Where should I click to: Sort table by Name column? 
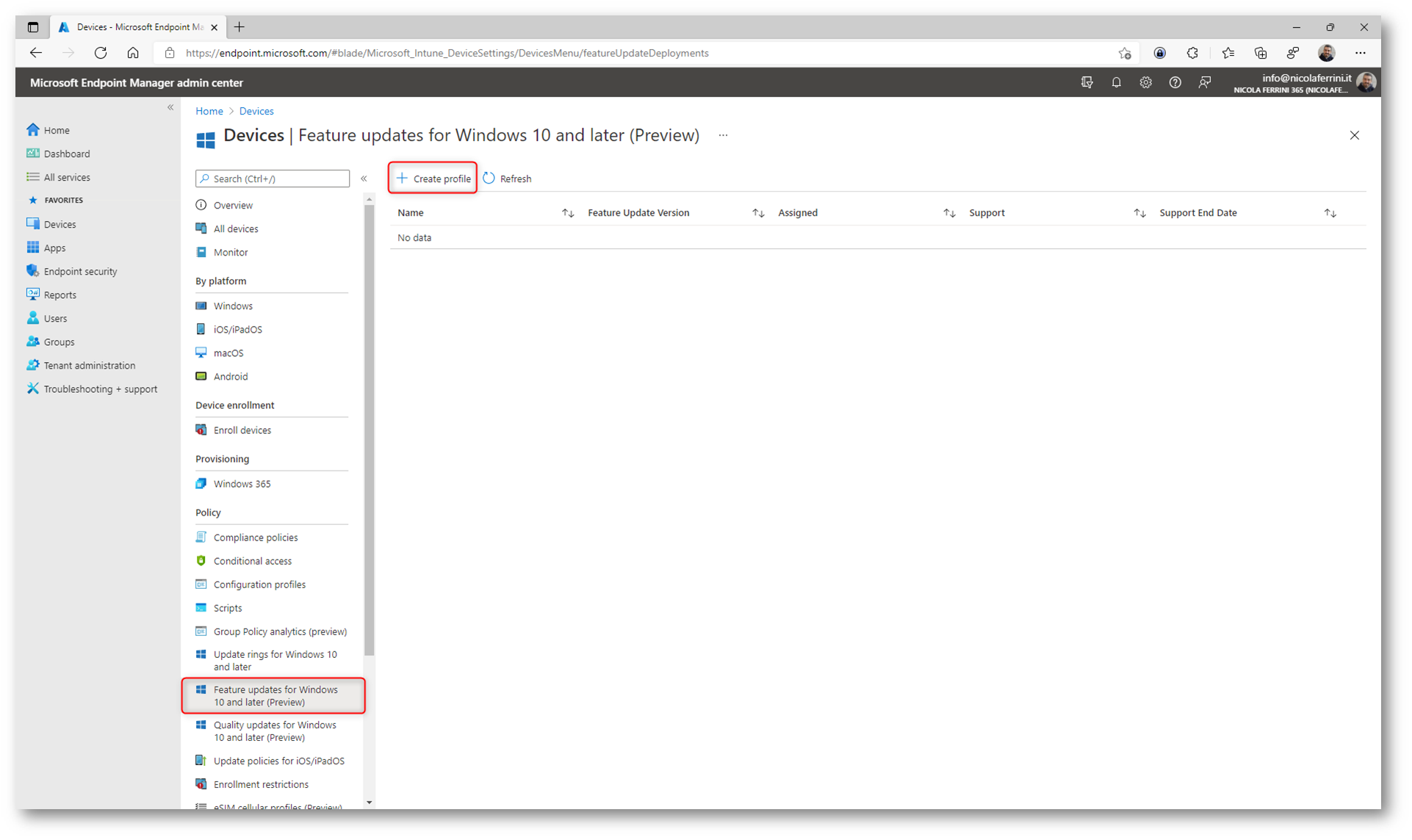(x=567, y=213)
